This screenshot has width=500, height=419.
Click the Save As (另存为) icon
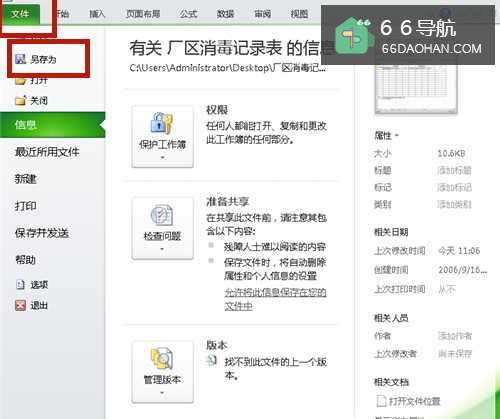[x=21, y=59]
